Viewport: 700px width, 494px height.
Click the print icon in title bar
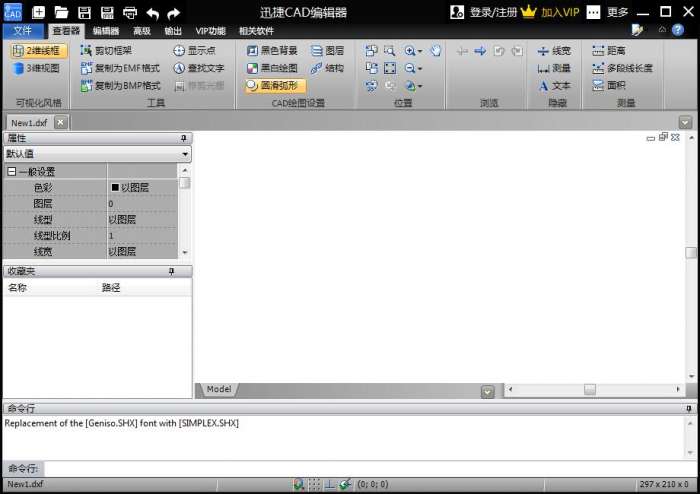tap(130, 13)
